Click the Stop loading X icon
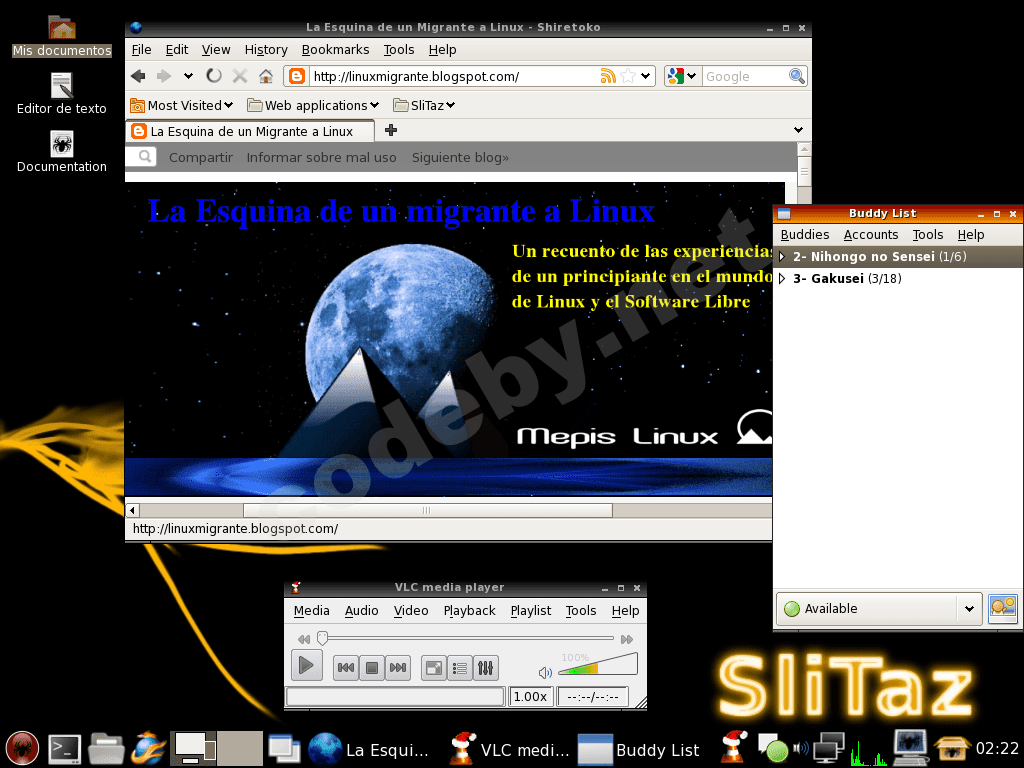The width and height of the screenshot is (1024, 768). coord(240,76)
